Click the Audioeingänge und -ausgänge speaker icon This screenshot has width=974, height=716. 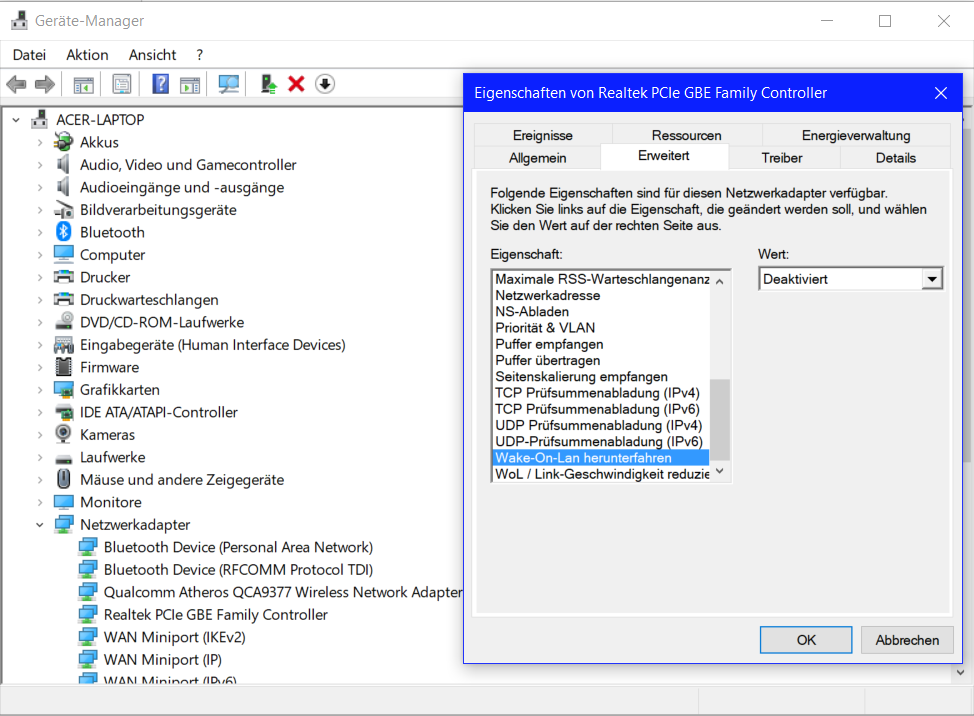click(x=63, y=187)
